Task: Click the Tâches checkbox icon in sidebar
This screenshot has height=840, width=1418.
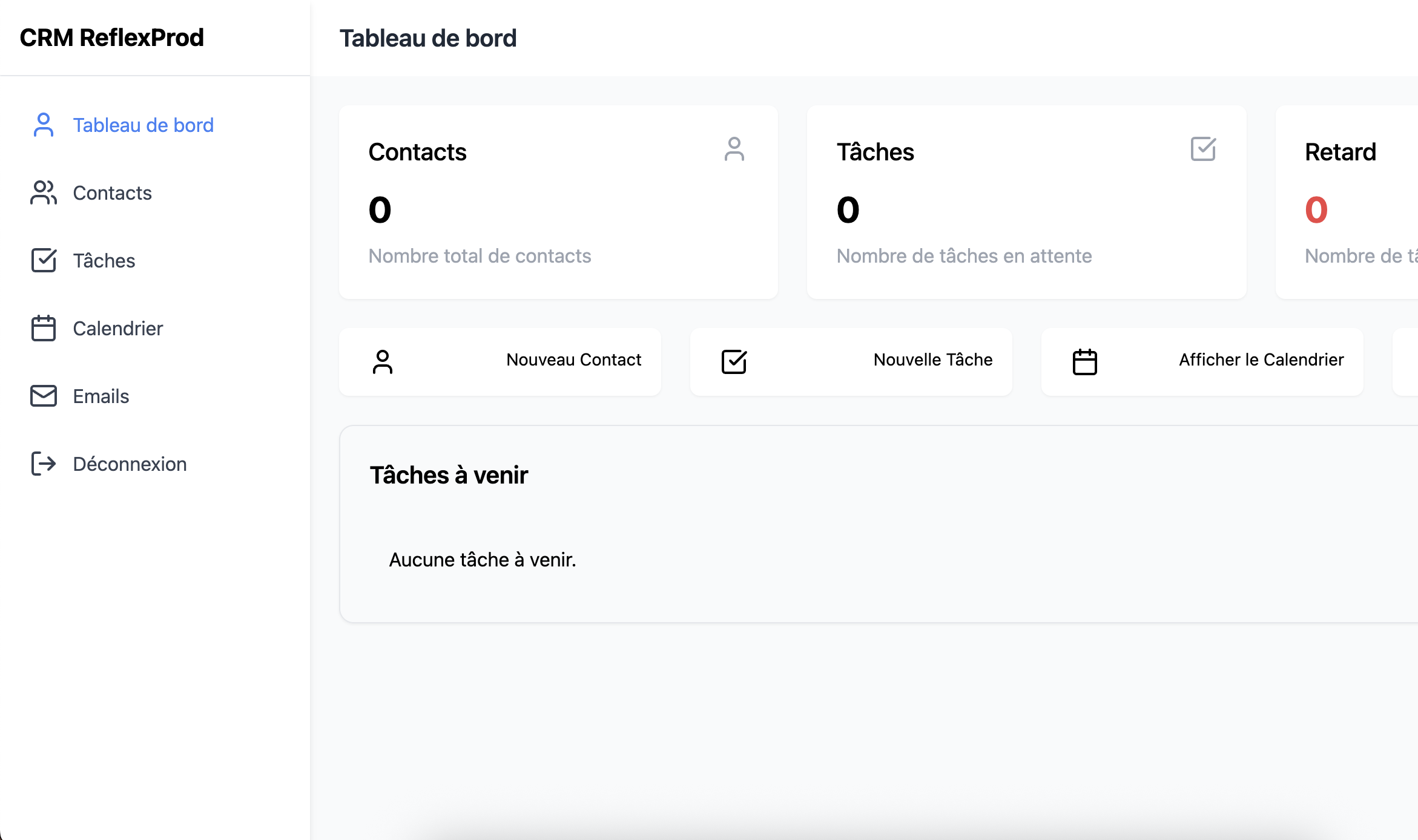Action: pos(44,260)
